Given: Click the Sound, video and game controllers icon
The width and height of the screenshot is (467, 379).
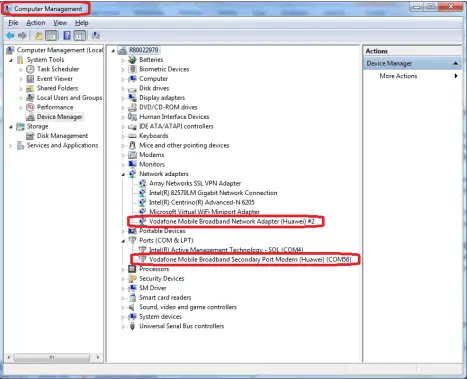Looking at the screenshot, I should [132, 307].
